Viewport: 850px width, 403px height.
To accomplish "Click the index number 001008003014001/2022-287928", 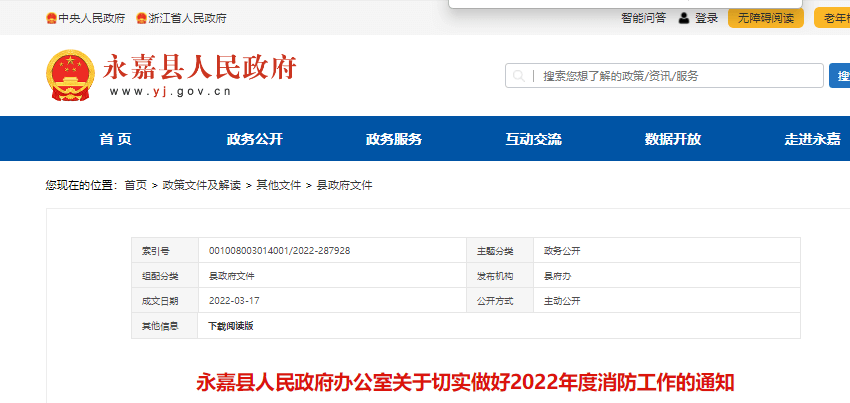I will coord(280,251).
